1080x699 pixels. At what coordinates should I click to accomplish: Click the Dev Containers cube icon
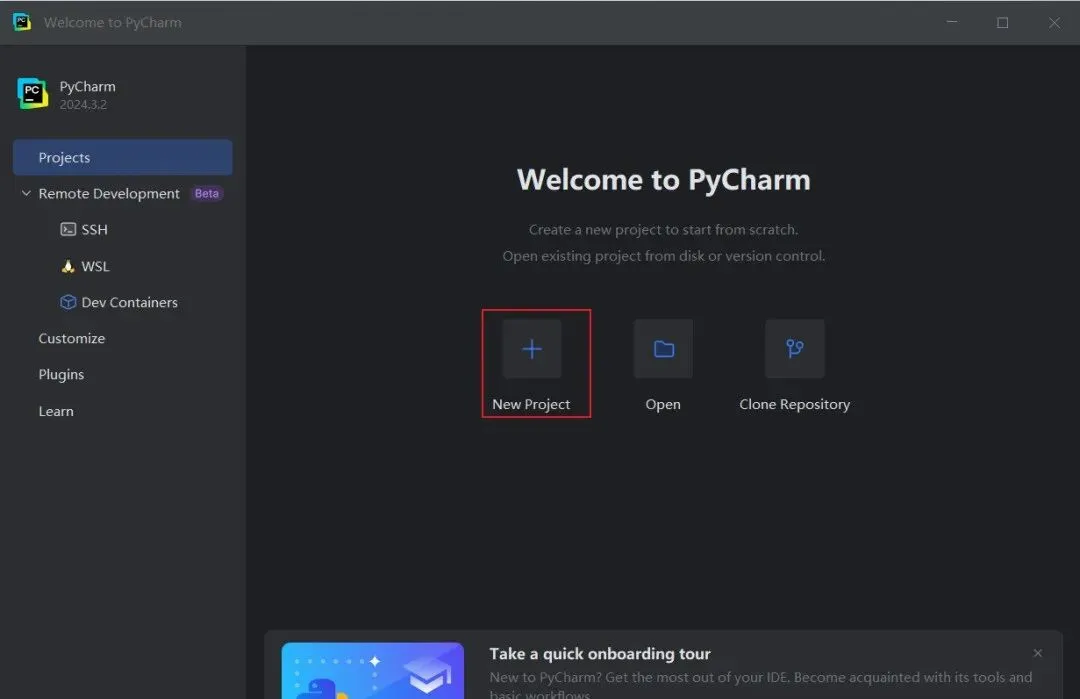point(68,302)
